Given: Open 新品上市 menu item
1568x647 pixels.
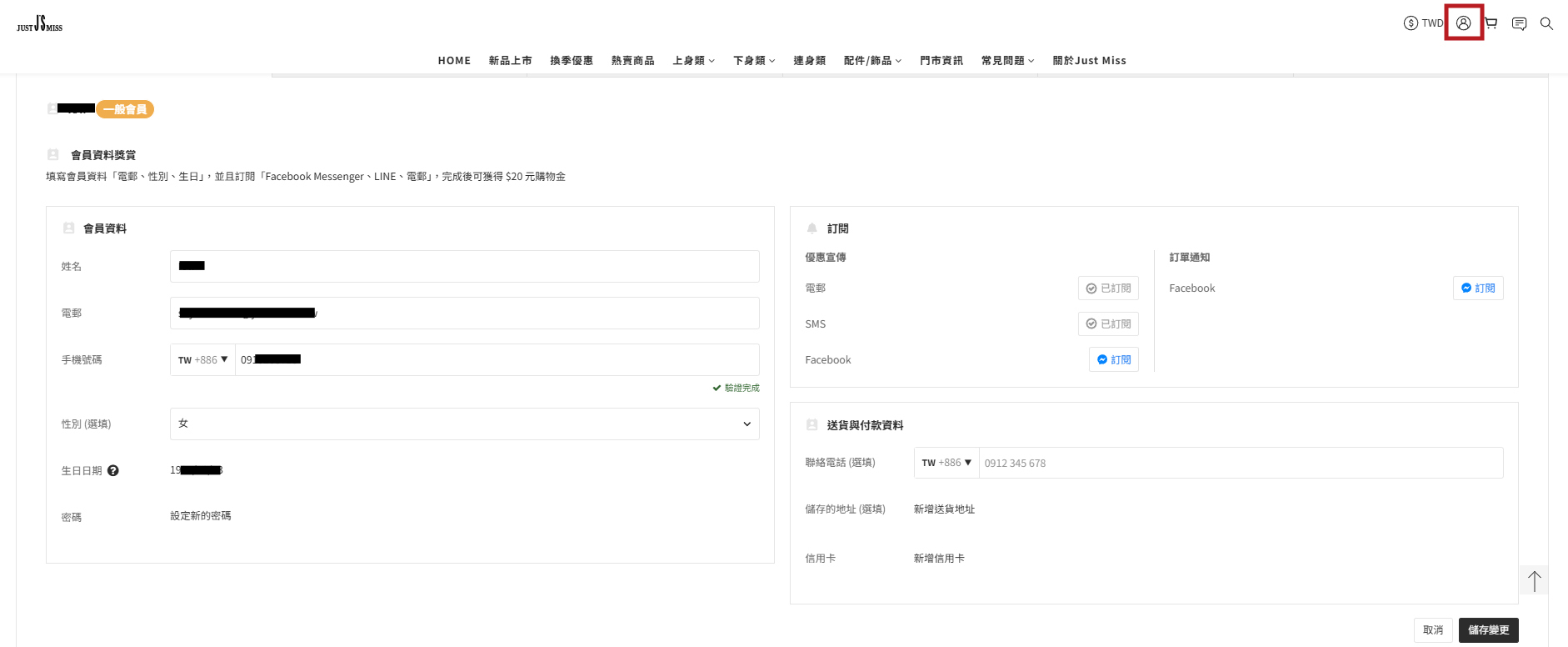Looking at the screenshot, I should click(511, 61).
